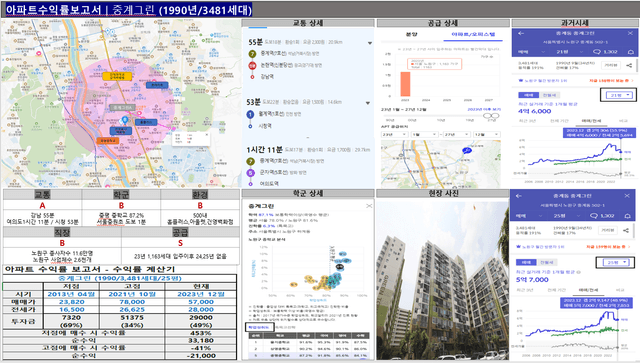The image size is (640, 363).
Task: Select 비교 tab in lower panel
Action: [620, 290]
